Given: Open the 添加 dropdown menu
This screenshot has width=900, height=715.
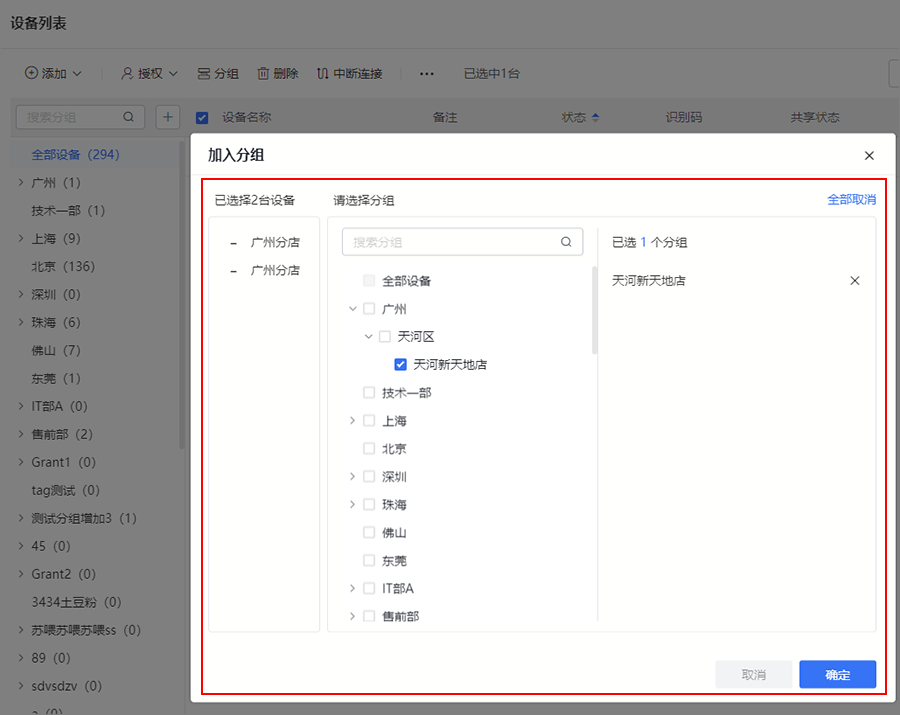Looking at the screenshot, I should click(x=53, y=73).
